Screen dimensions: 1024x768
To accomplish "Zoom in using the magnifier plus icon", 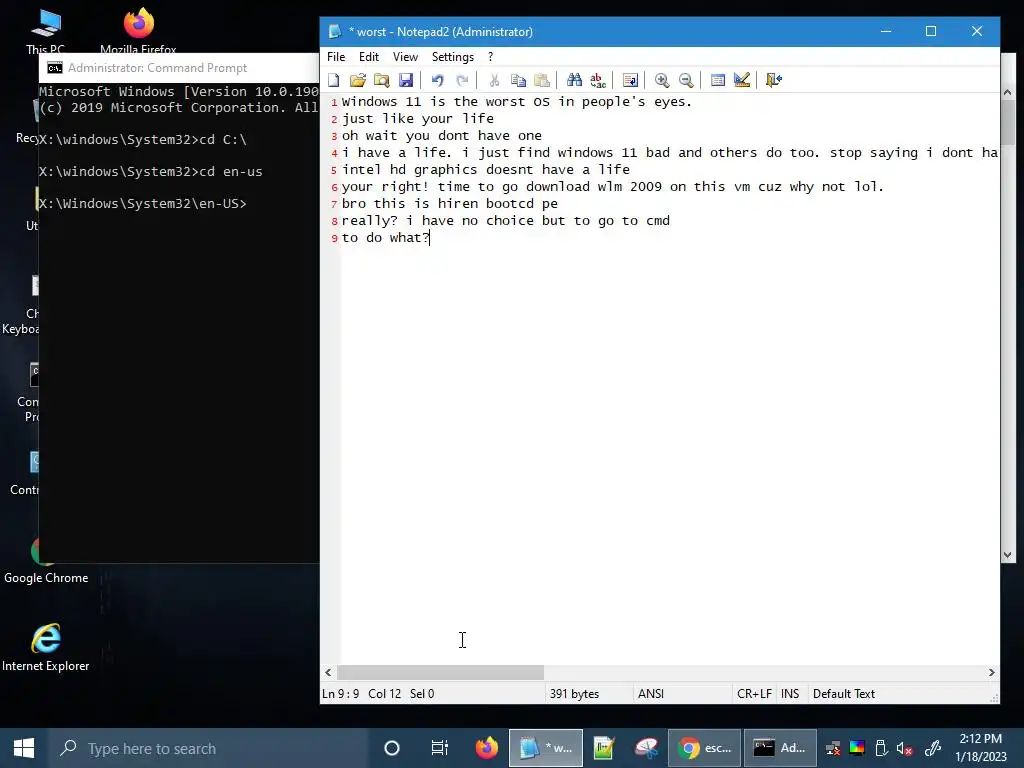I will tap(662, 80).
